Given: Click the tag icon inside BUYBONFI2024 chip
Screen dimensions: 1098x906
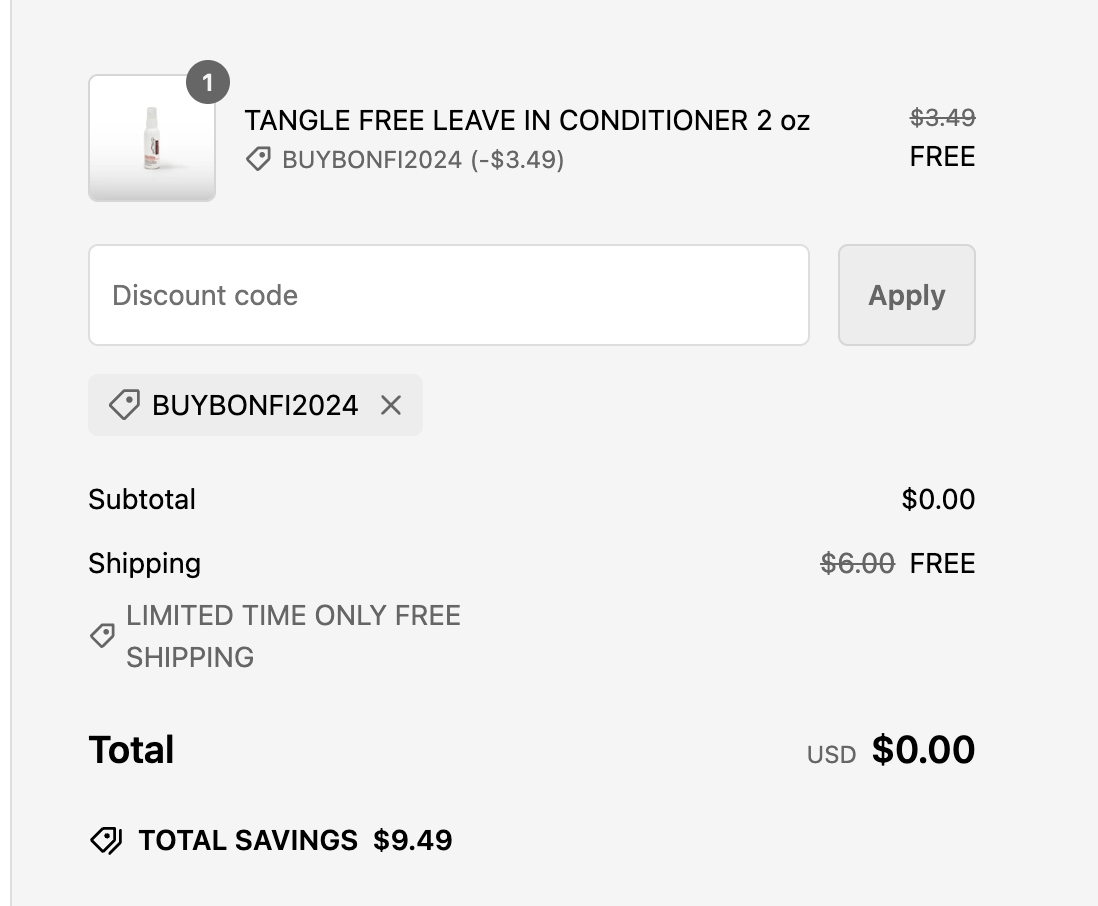Looking at the screenshot, I should 124,405.
